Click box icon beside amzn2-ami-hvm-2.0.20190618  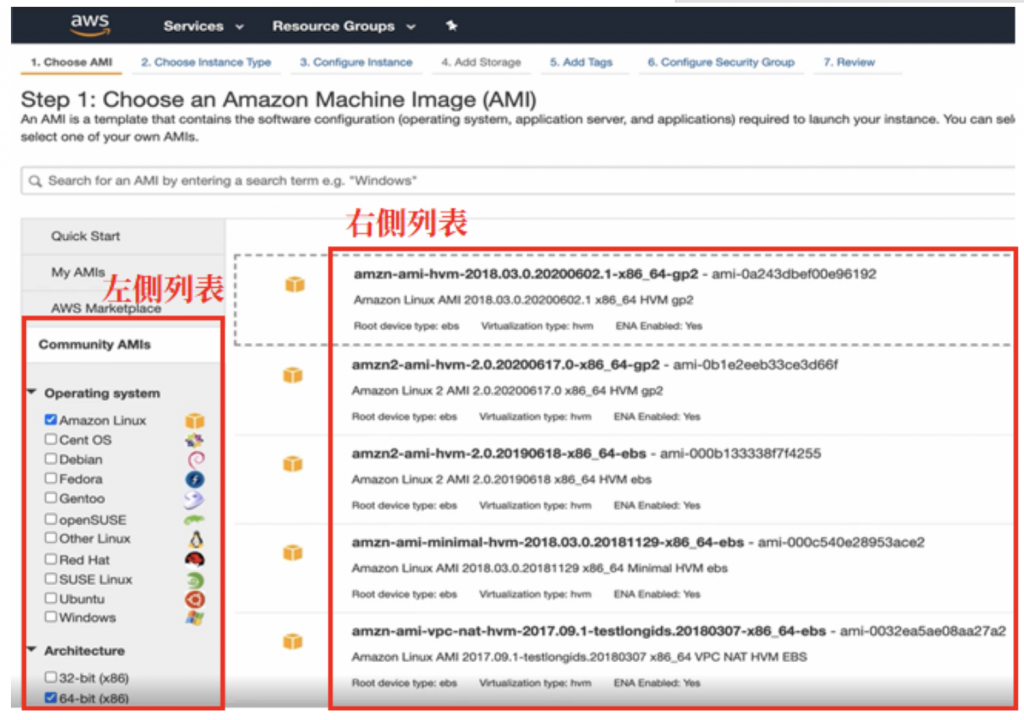pos(293,463)
